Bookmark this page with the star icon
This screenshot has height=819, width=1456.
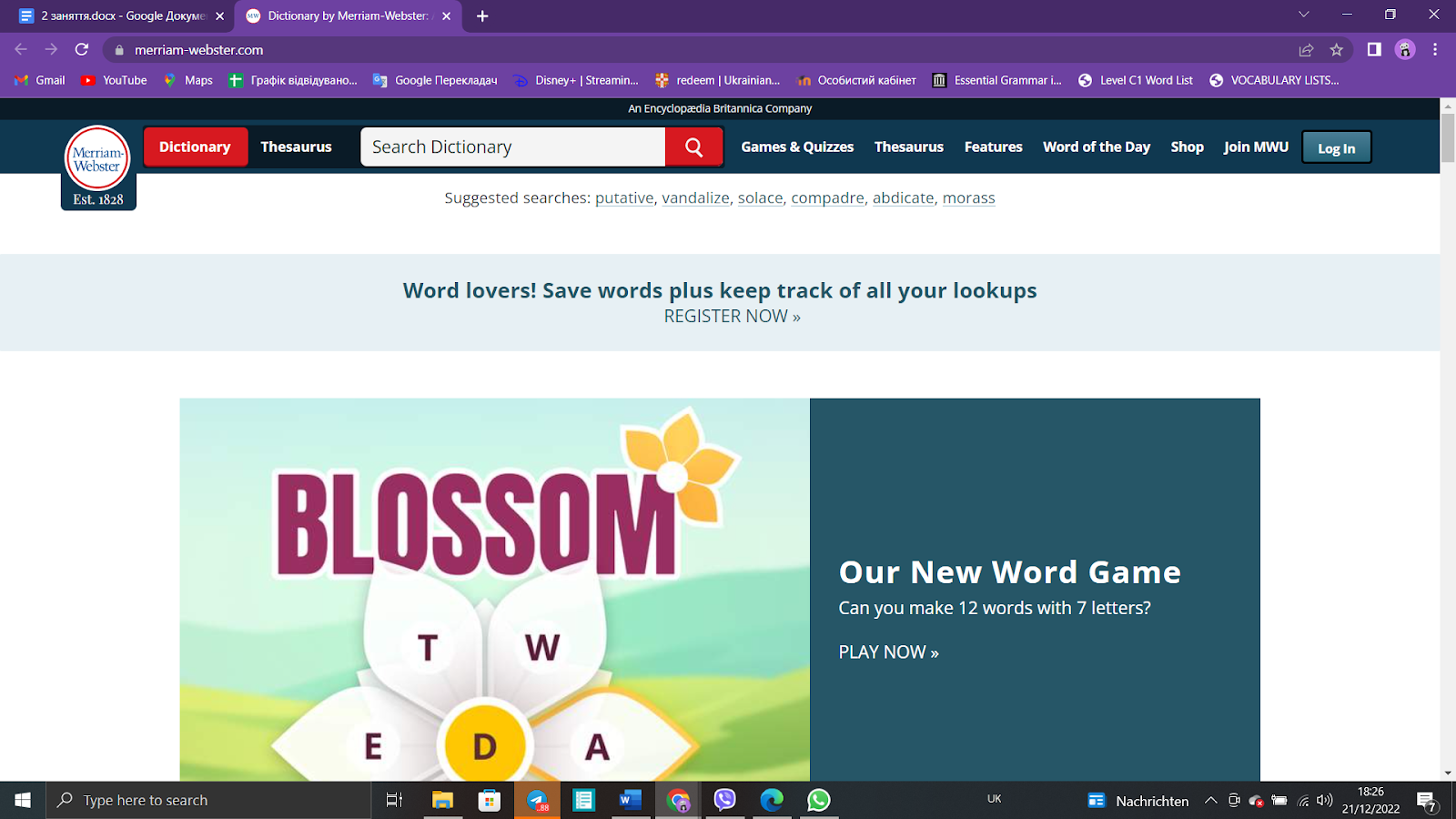(x=1336, y=50)
